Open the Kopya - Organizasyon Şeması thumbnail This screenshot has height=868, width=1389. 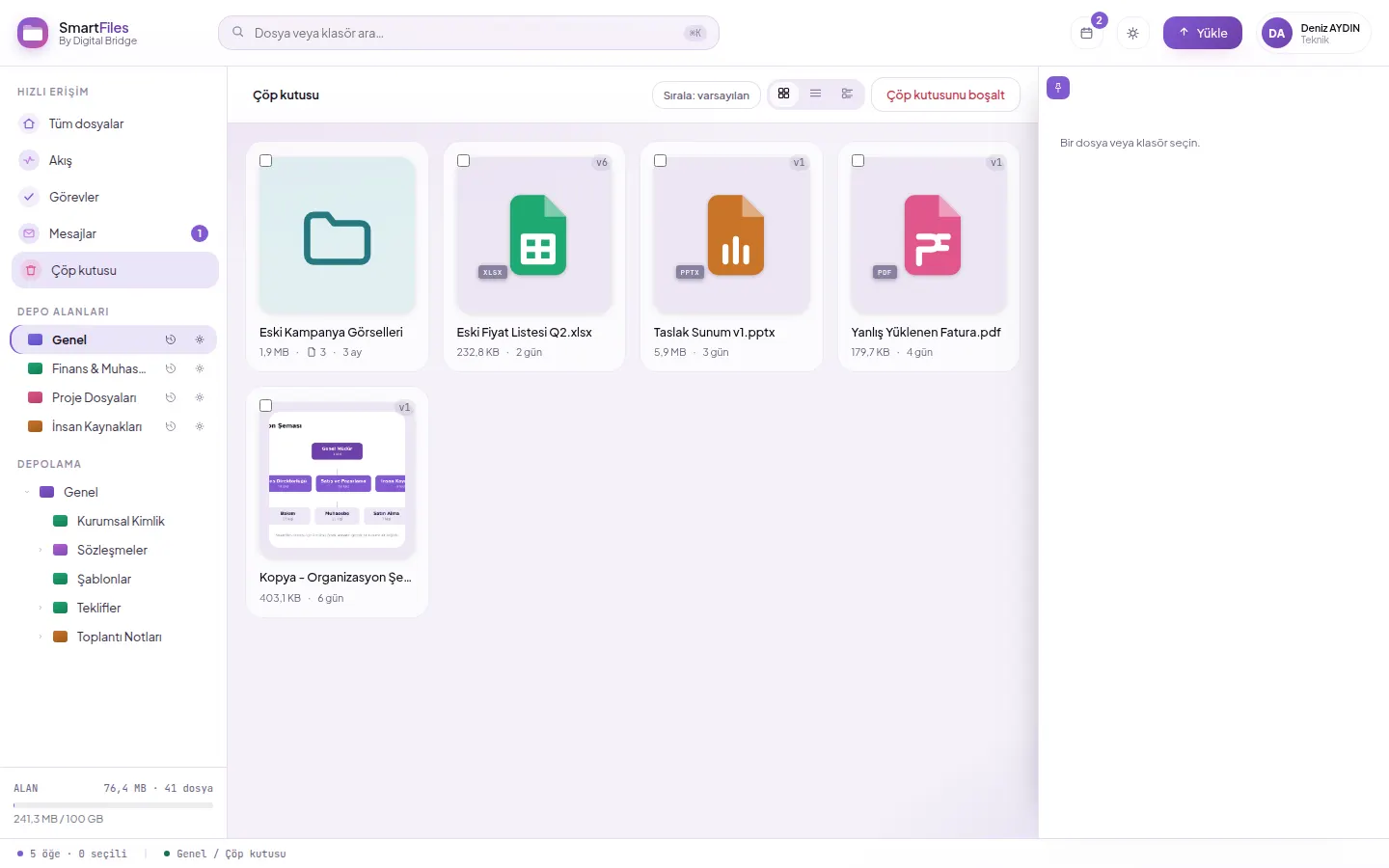338,480
